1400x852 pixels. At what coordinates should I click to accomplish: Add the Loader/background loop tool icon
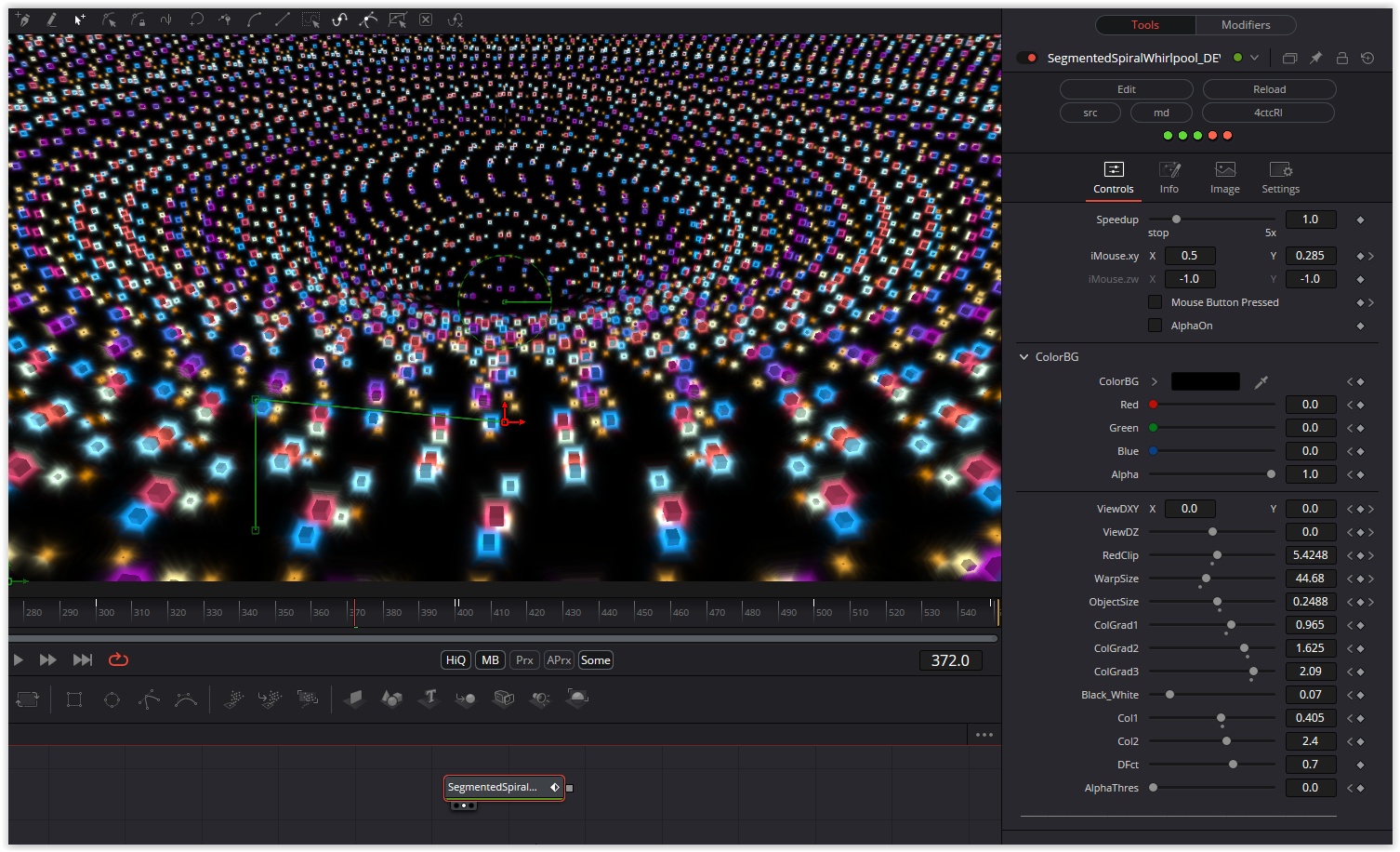click(x=28, y=699)
